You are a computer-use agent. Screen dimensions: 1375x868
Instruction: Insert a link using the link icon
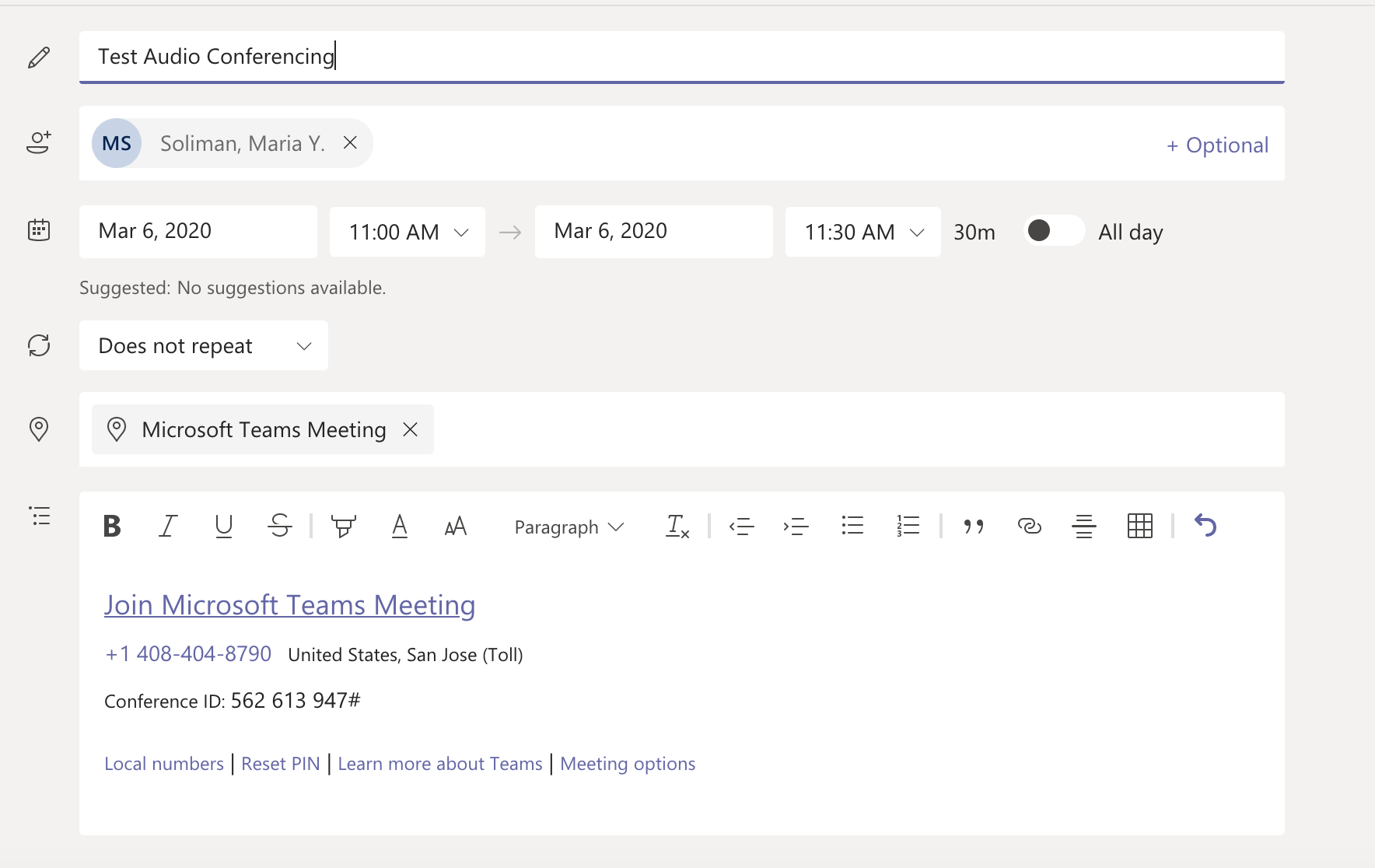click(x=1029, y=527)
